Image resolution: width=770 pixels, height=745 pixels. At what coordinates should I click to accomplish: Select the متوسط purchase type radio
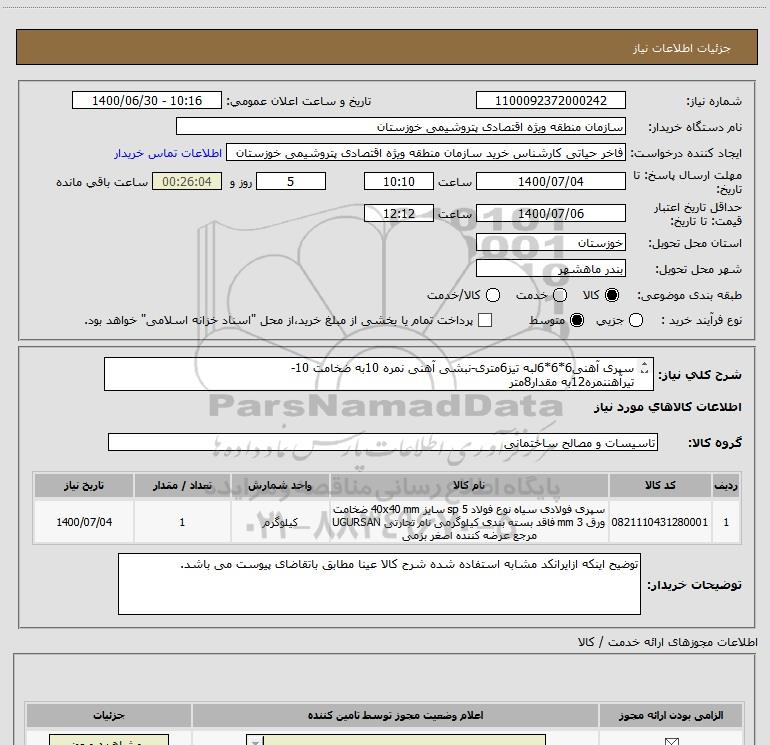pos(577,320)
